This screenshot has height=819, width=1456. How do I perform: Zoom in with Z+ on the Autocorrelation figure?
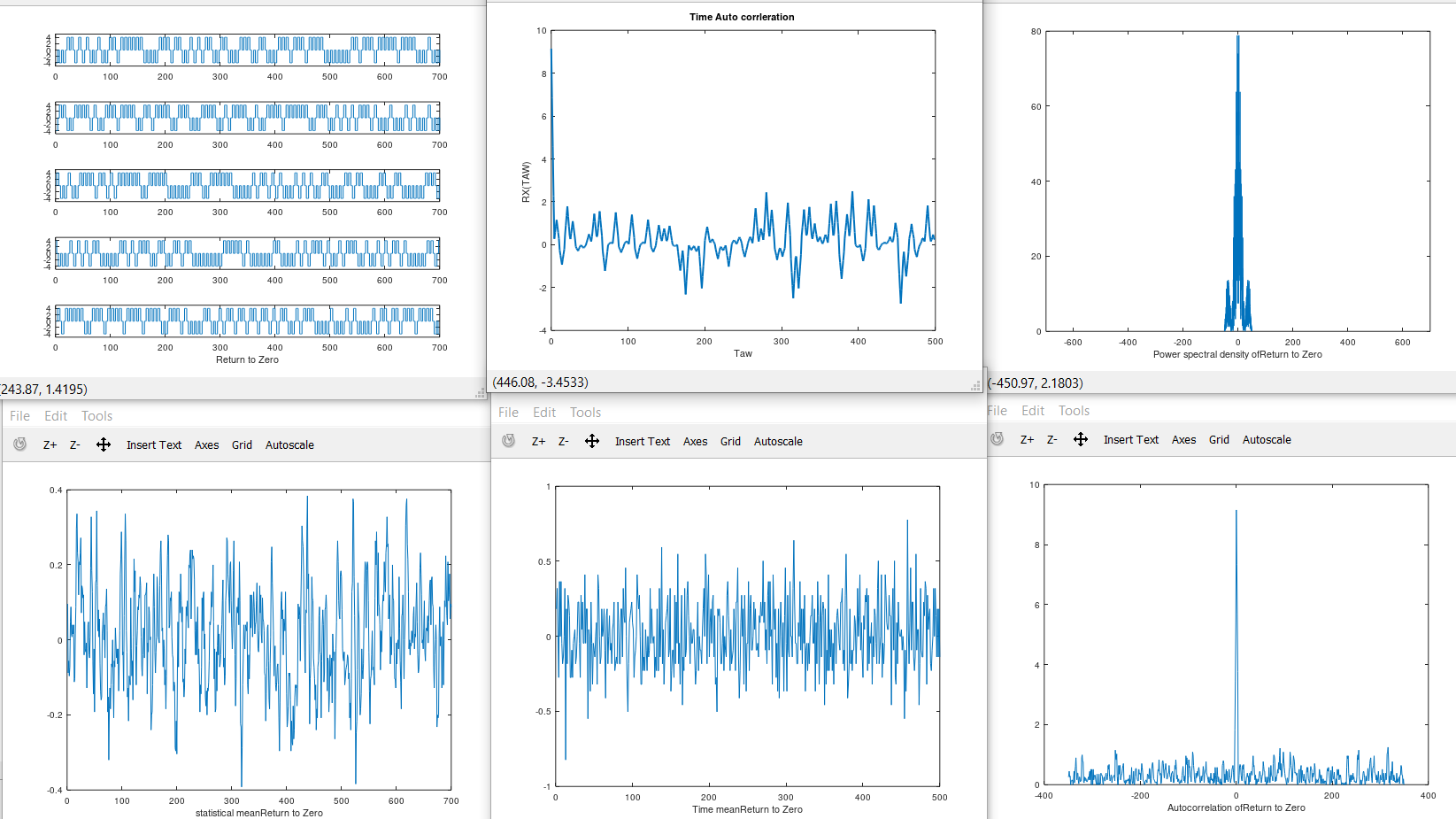pyautogui.click(x=1026, y=439)
